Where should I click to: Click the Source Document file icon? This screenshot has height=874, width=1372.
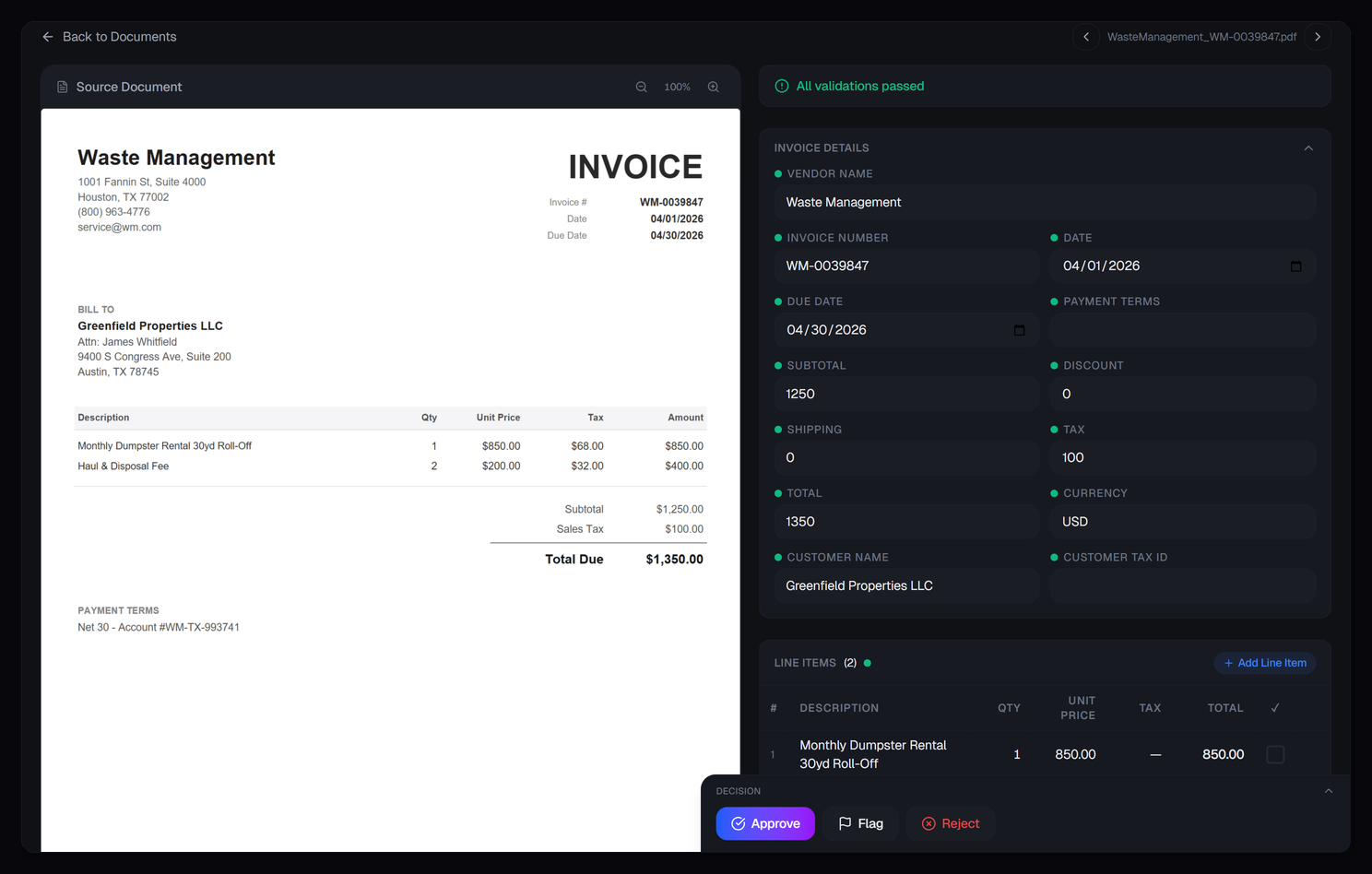[63, 87]
